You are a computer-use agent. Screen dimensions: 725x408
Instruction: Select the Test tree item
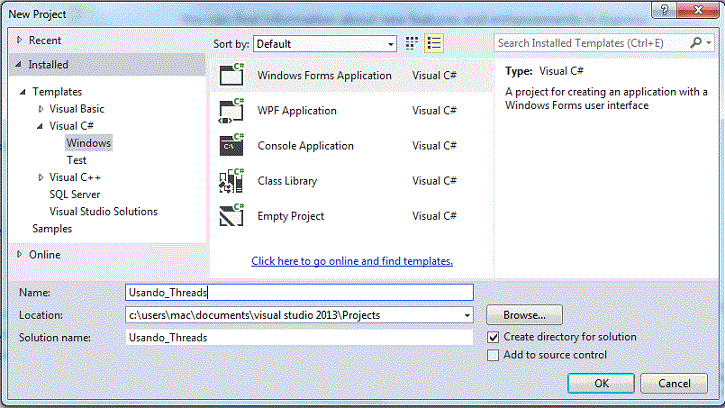pyautogui.click(x=76, y=160)
